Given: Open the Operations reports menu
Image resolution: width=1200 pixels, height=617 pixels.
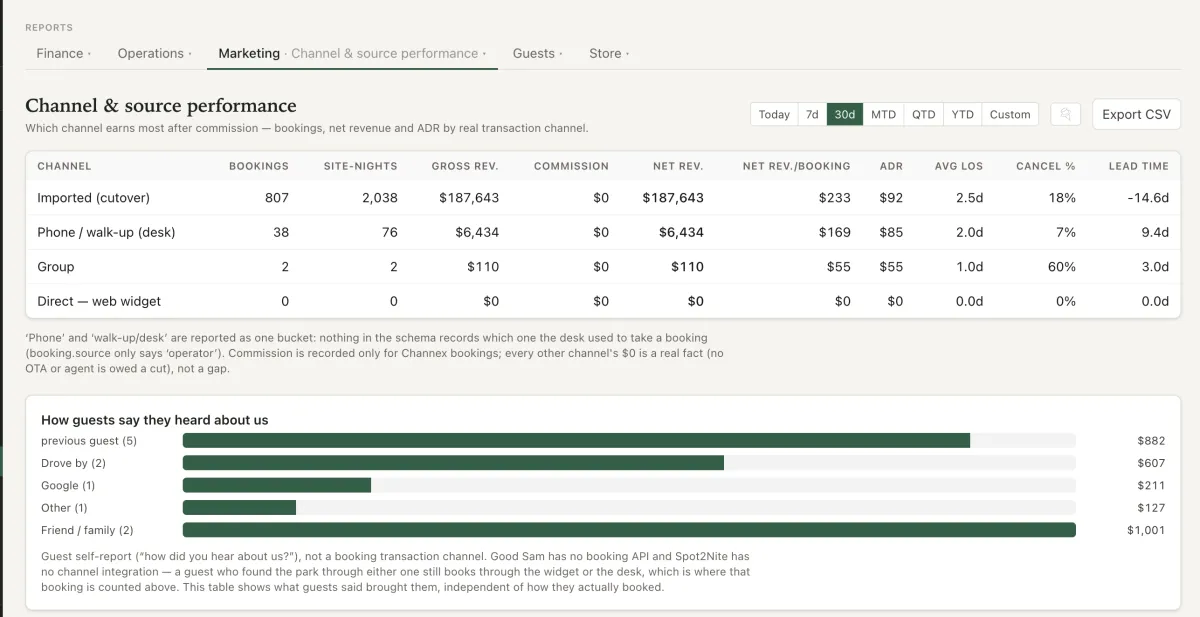Looking at the screenshot, I should [154, 53].
